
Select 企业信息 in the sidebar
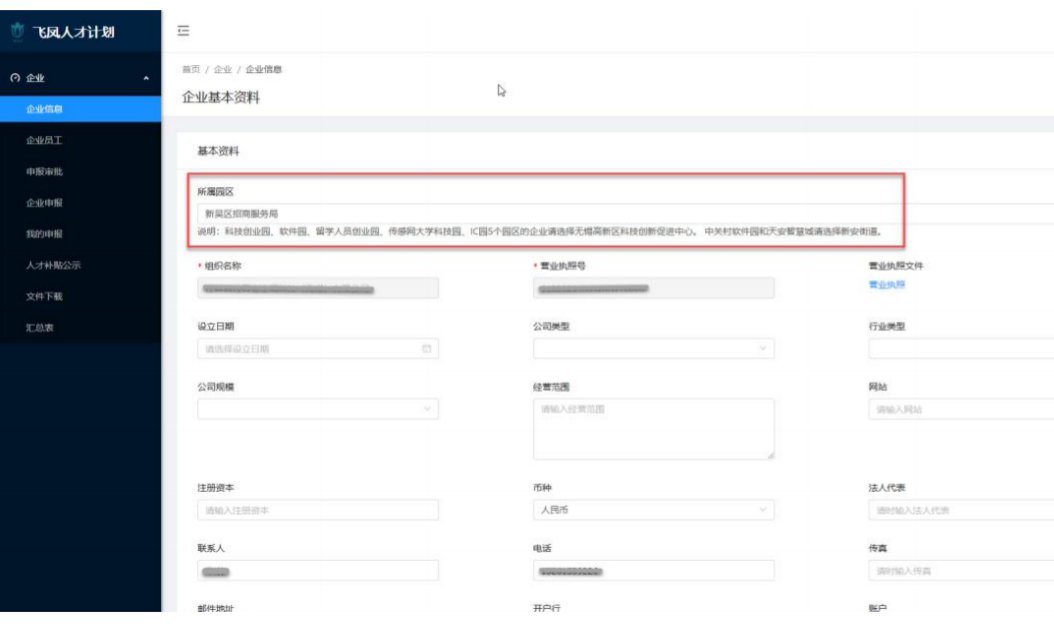pos(45,109)
